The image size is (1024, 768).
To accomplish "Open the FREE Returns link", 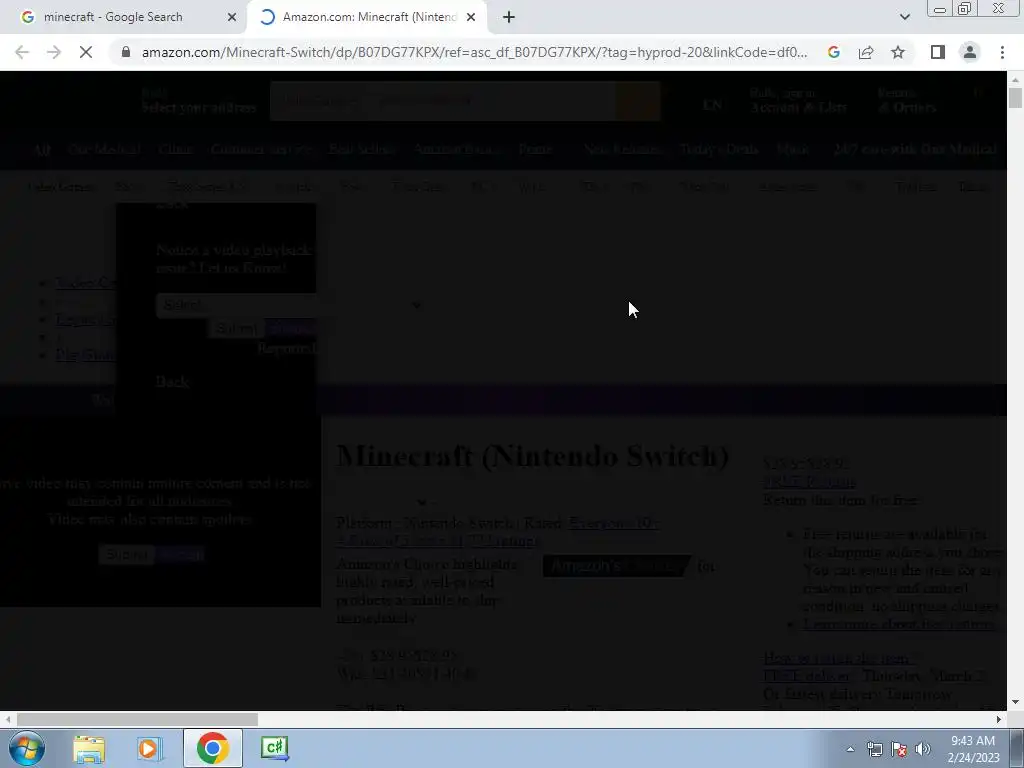I will coord(809,482).
